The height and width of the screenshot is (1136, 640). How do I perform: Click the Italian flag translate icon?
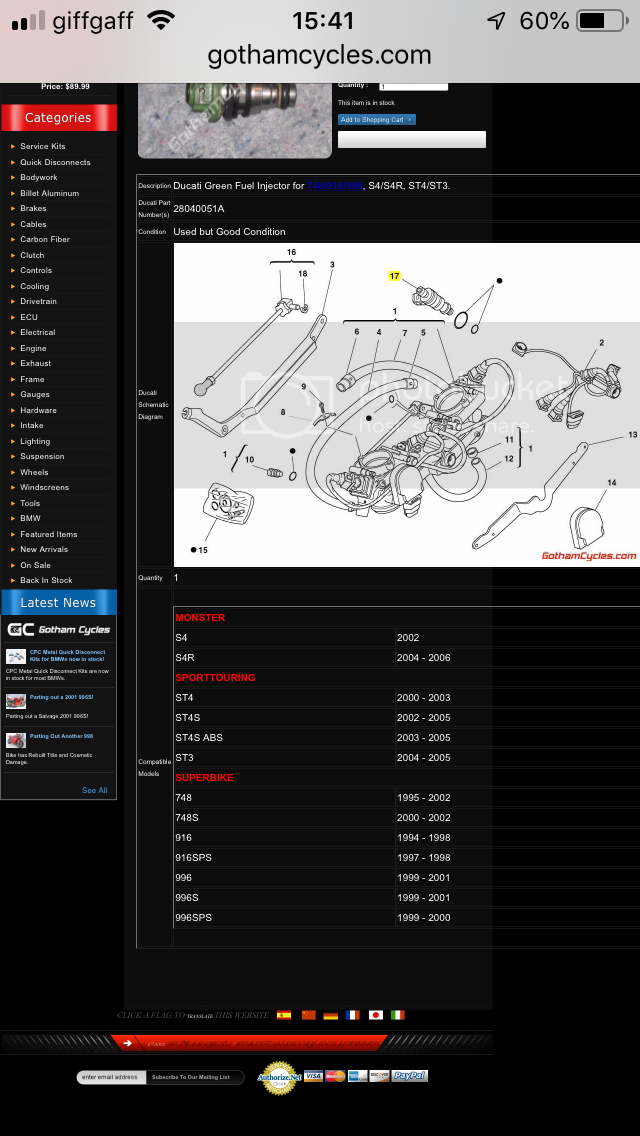(397, 1015)
